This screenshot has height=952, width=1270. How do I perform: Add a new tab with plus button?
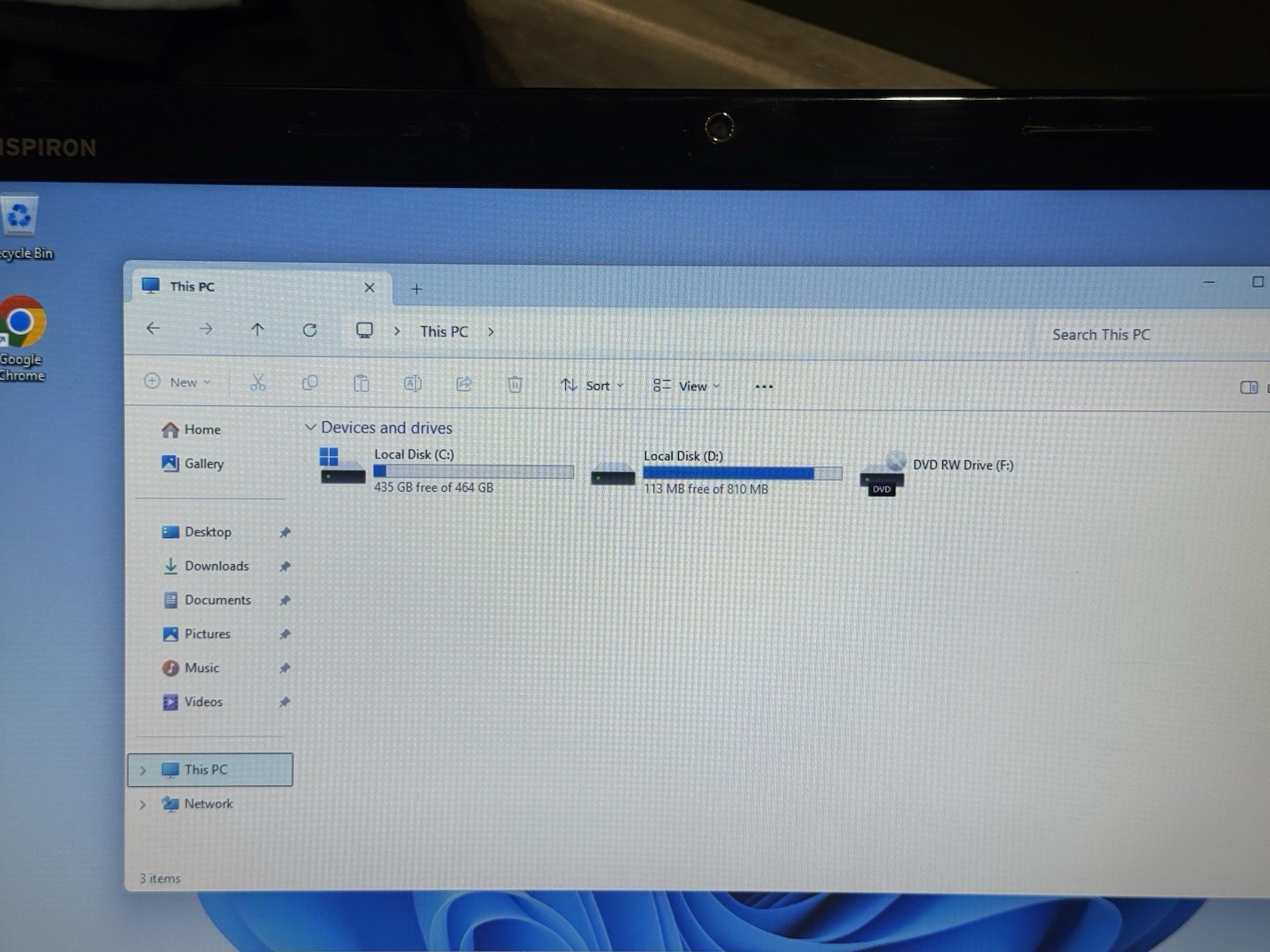coord(417,289)
